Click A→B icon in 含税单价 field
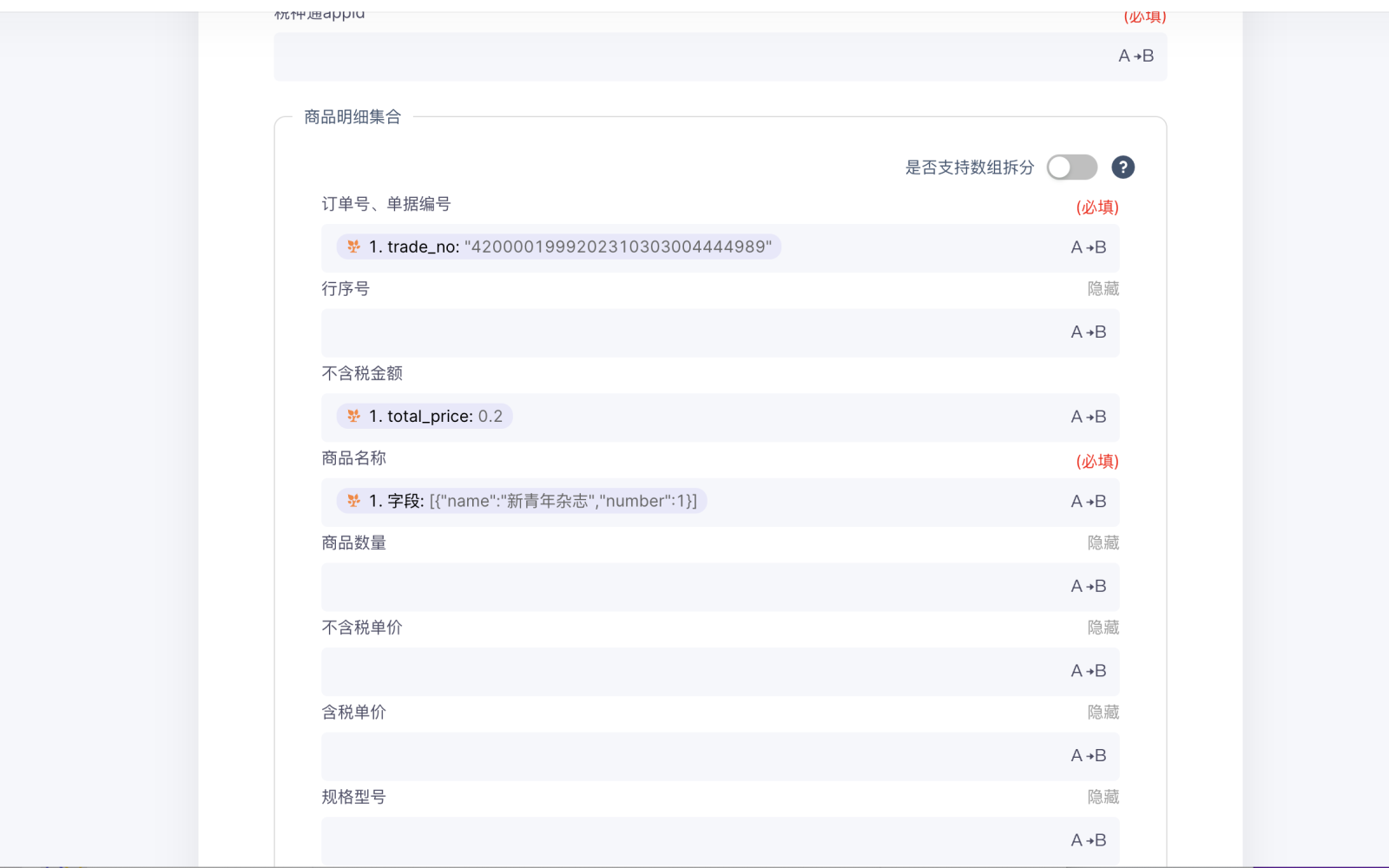 click(1089, 756)
